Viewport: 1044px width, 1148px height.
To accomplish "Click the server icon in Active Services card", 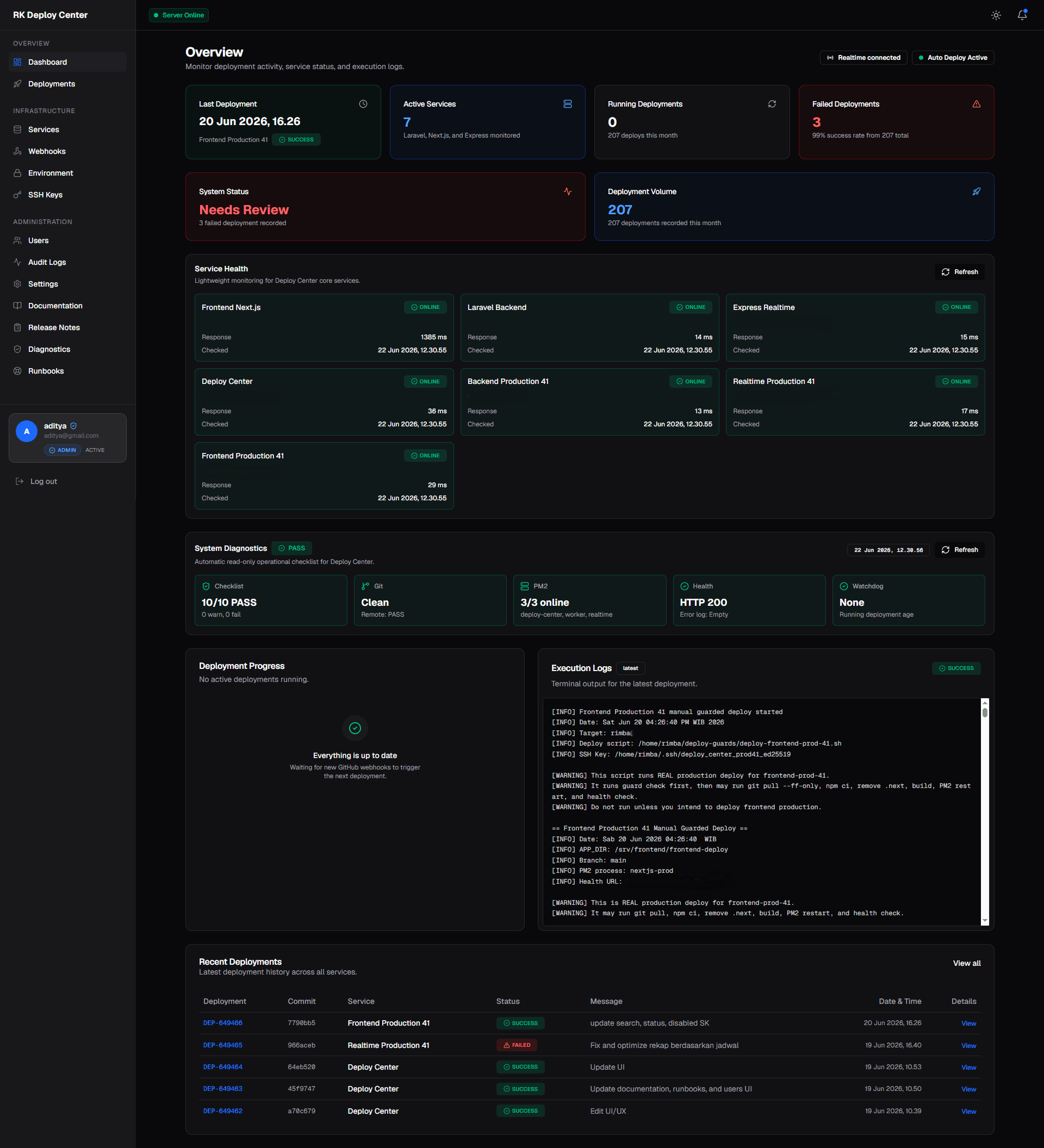I will click(568, 104).
